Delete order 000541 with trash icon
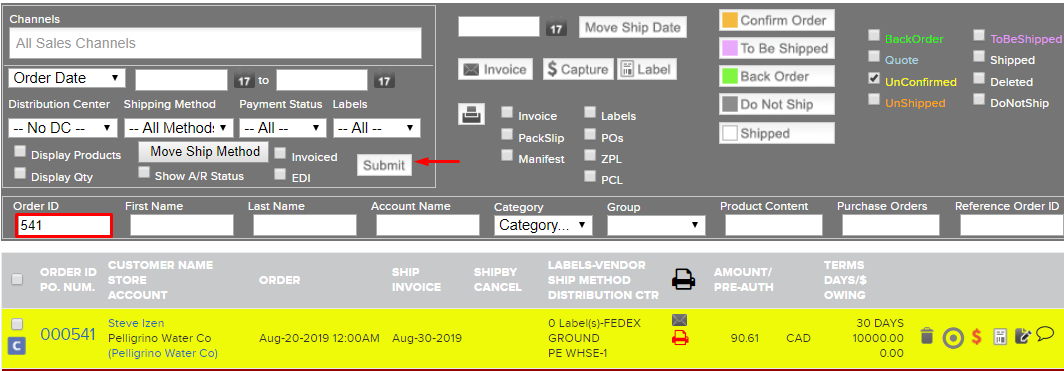The height and width of the screenshot is (371, 1064). (927, 336)
